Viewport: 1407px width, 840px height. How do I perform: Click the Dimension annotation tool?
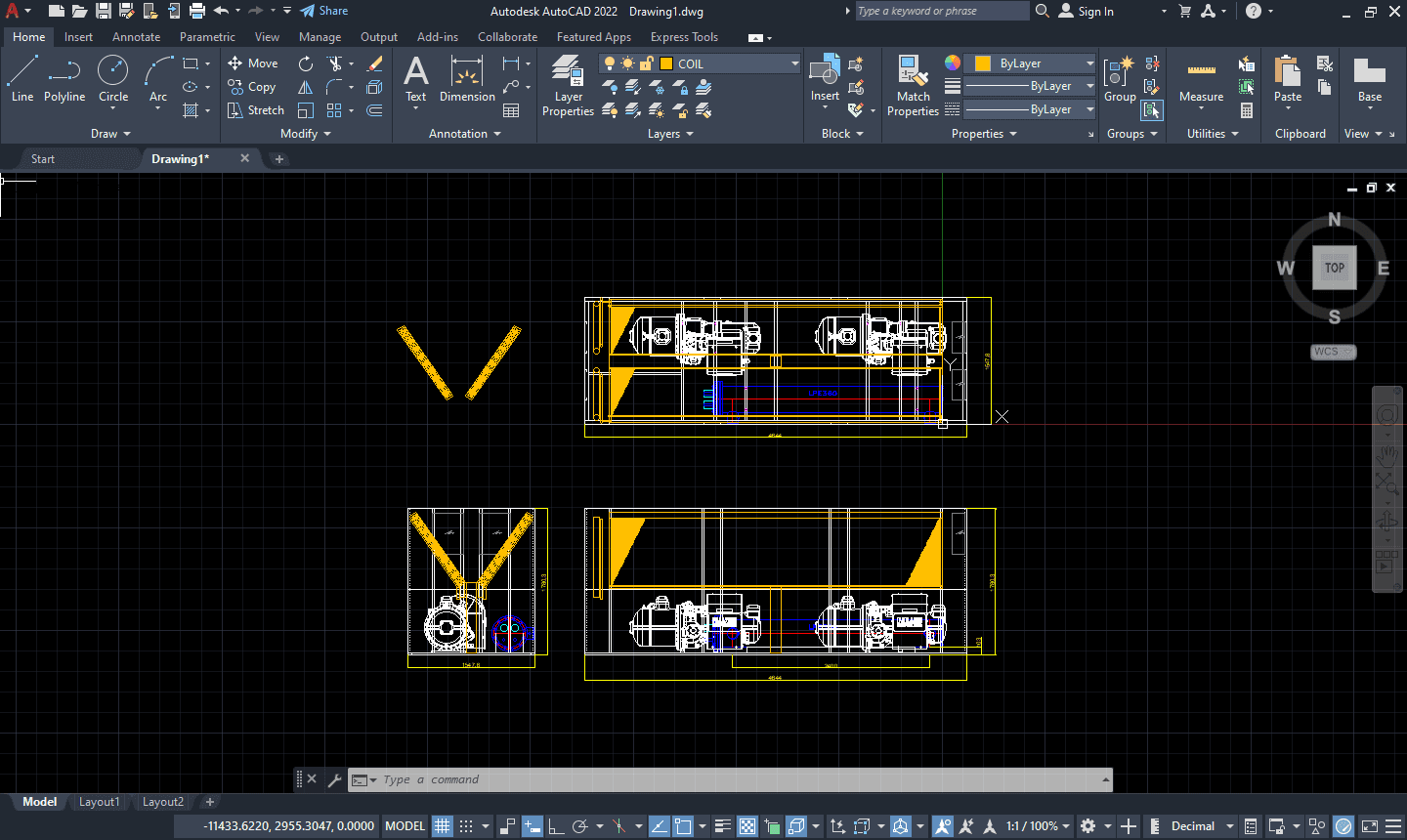[467, 79]
